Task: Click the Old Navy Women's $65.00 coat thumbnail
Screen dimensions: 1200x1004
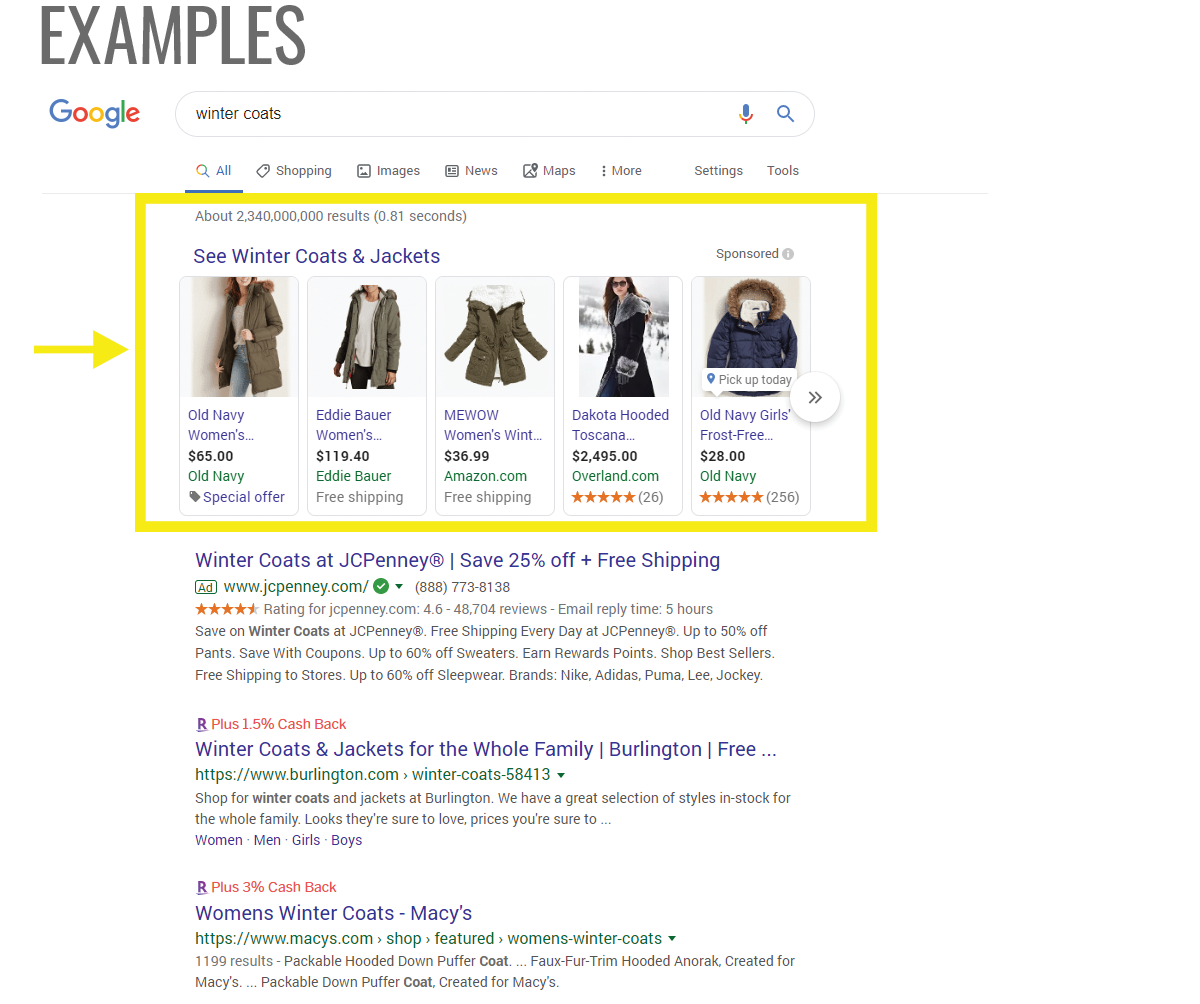Action: tap(239, 337)
